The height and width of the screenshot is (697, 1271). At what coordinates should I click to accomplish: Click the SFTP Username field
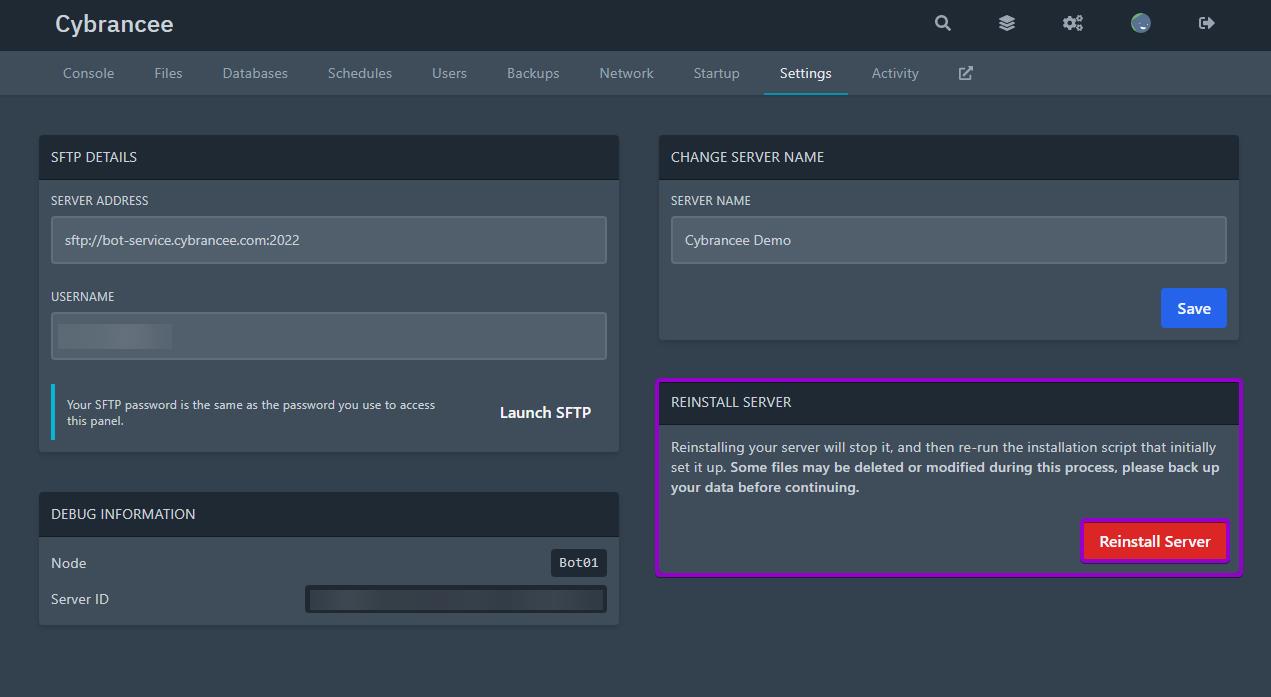pos(328,336)
